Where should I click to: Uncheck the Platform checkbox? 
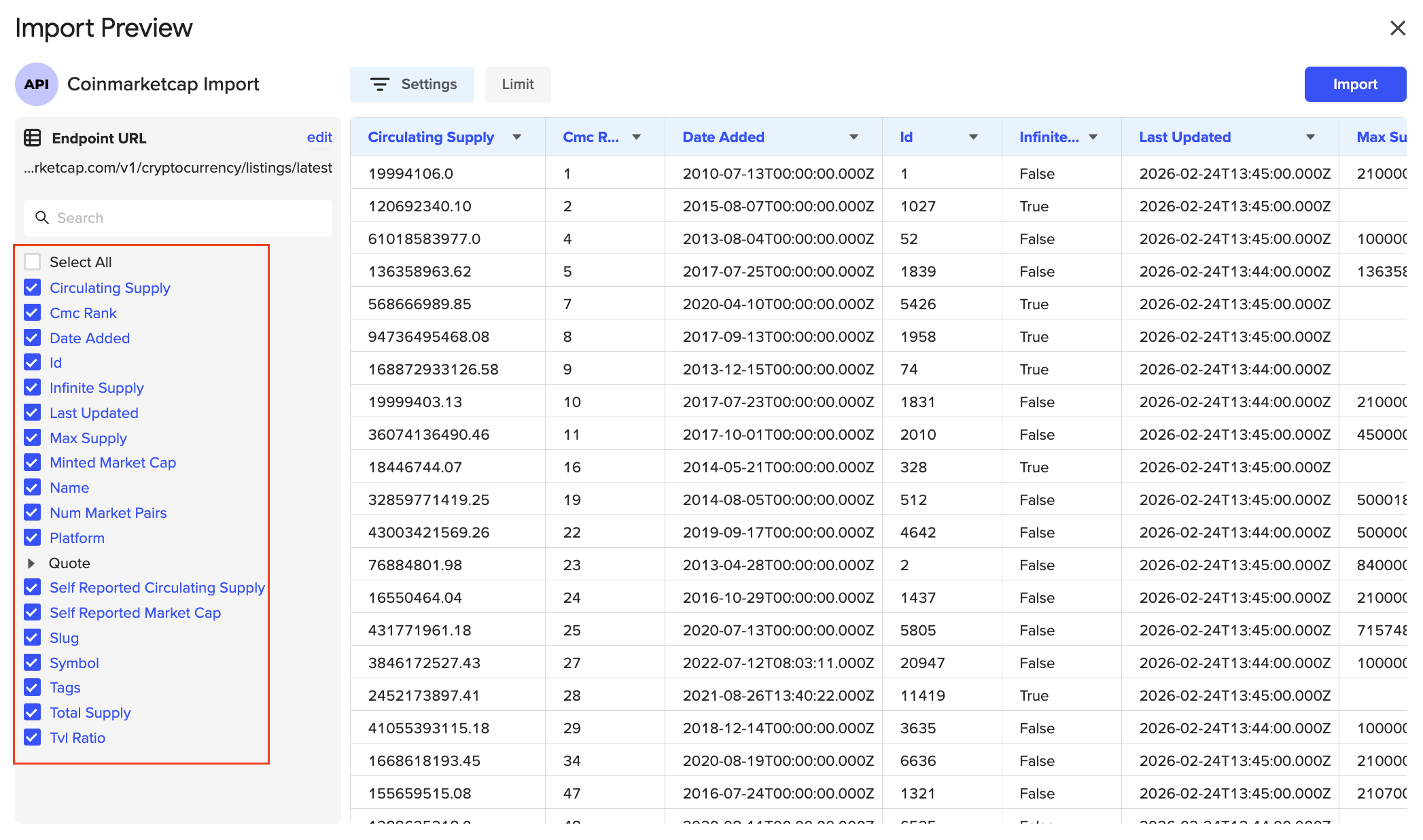point(32,538)
